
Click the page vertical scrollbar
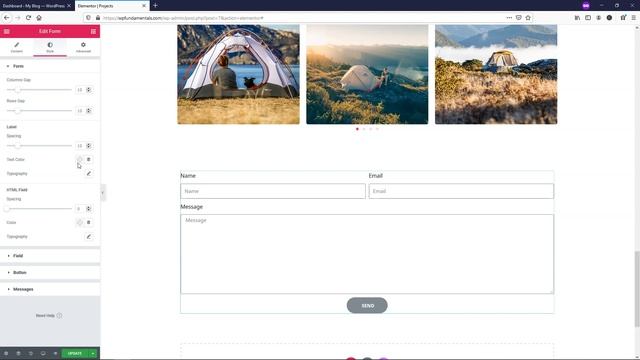[637, 289]
